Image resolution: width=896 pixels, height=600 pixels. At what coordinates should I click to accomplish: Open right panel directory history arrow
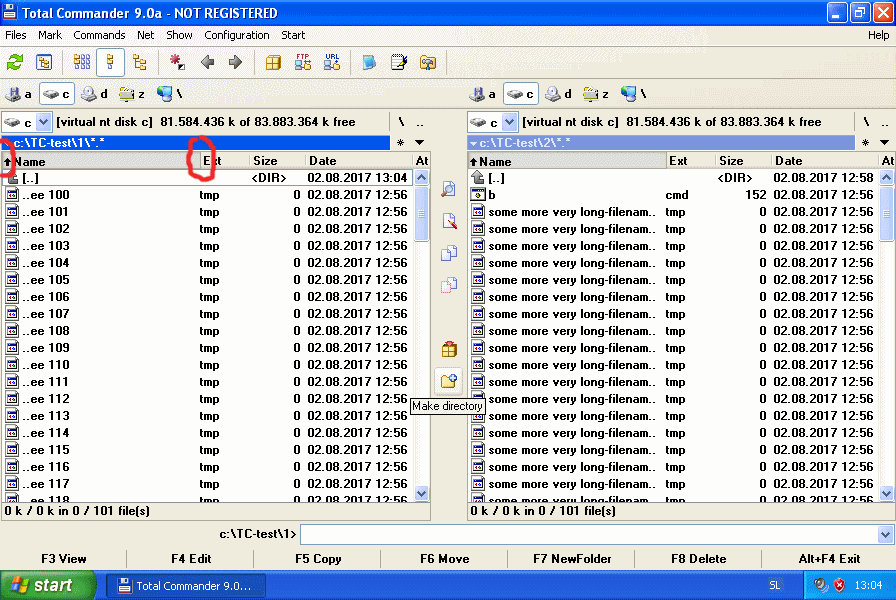(x=885, y=142)
